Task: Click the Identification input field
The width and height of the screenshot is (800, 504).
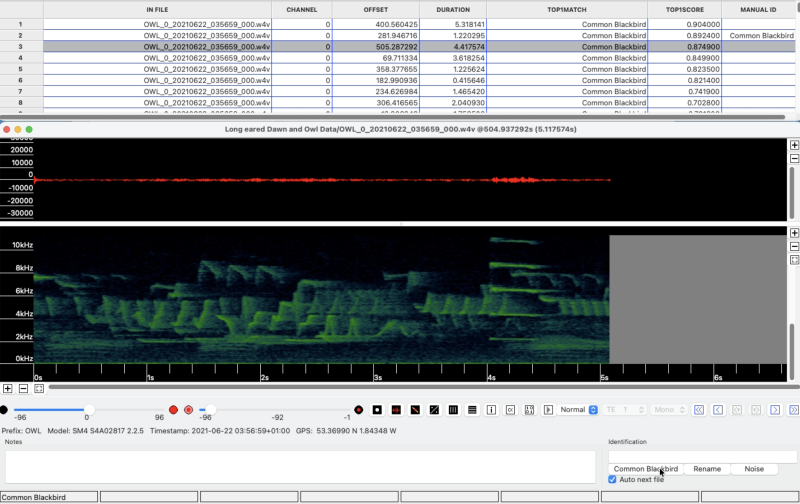Action: (x=702, y=456)
